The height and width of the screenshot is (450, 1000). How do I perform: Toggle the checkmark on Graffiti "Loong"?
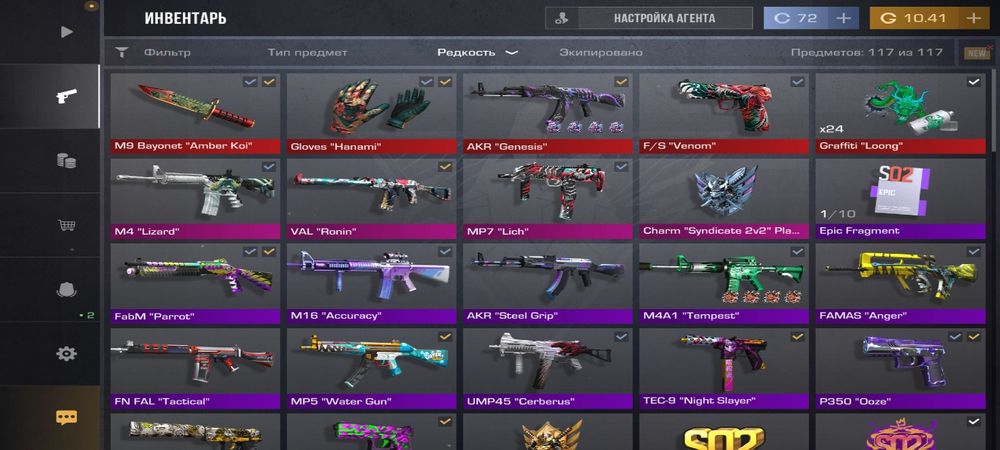[974, 82]
